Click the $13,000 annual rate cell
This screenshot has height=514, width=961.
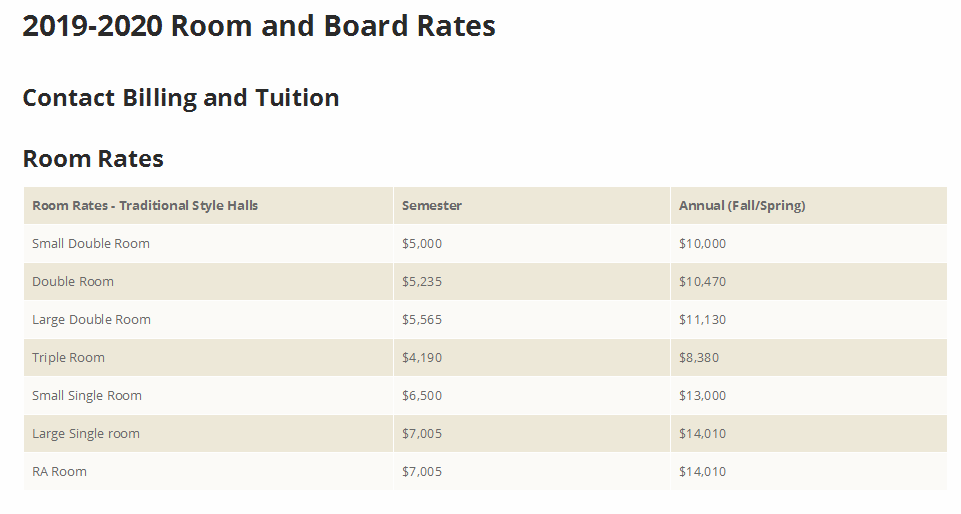702,395
